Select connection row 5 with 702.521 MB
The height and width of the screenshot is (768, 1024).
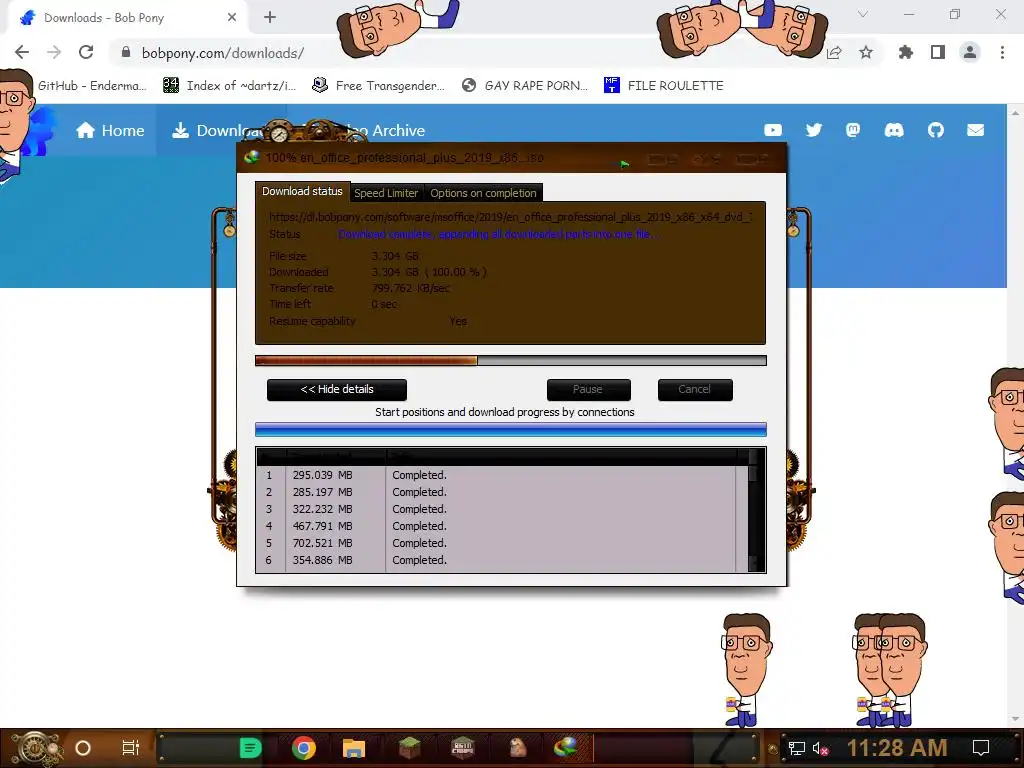(x=496, y=543)
